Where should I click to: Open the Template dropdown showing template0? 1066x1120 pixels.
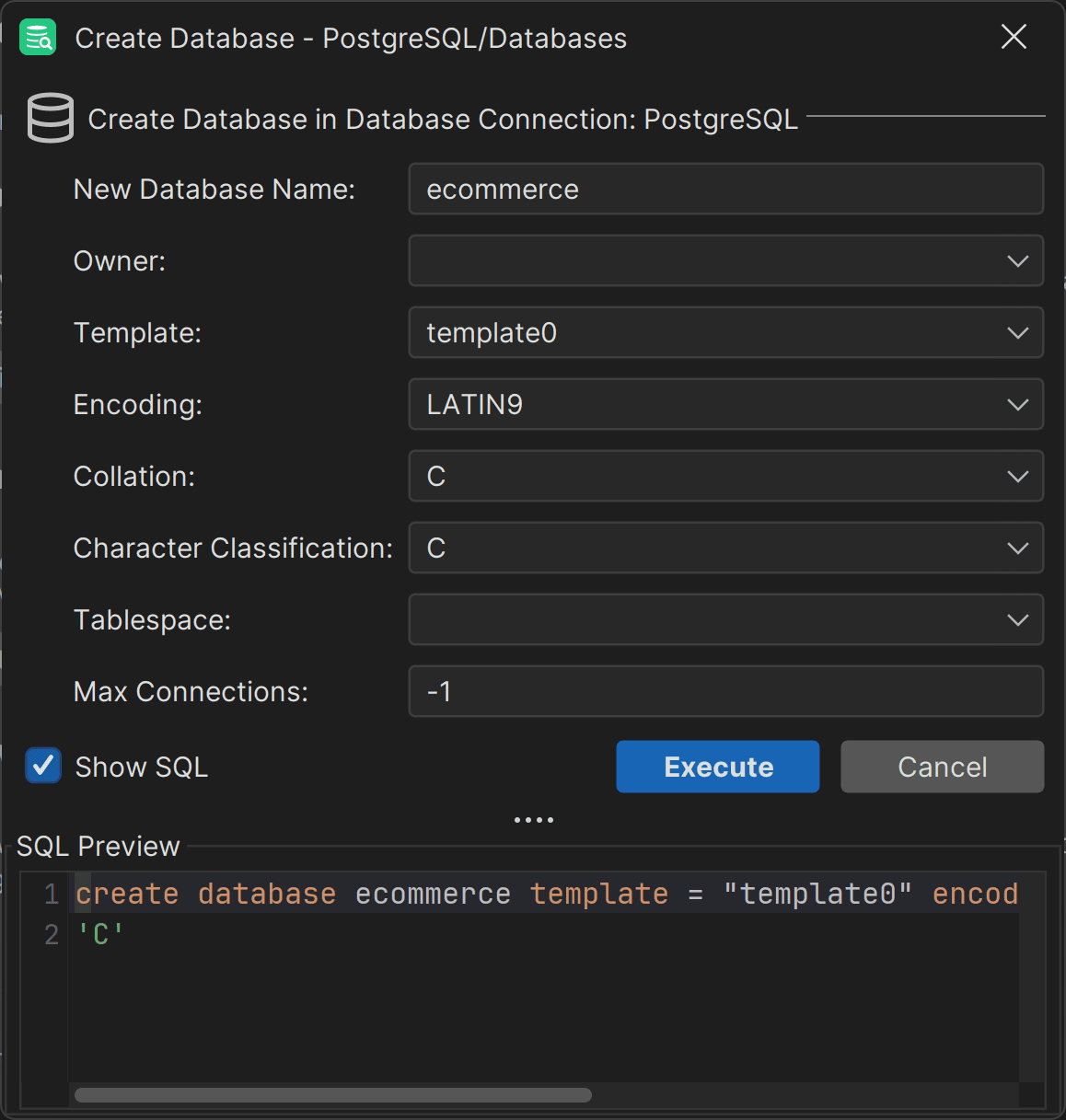coord(1018,332)
